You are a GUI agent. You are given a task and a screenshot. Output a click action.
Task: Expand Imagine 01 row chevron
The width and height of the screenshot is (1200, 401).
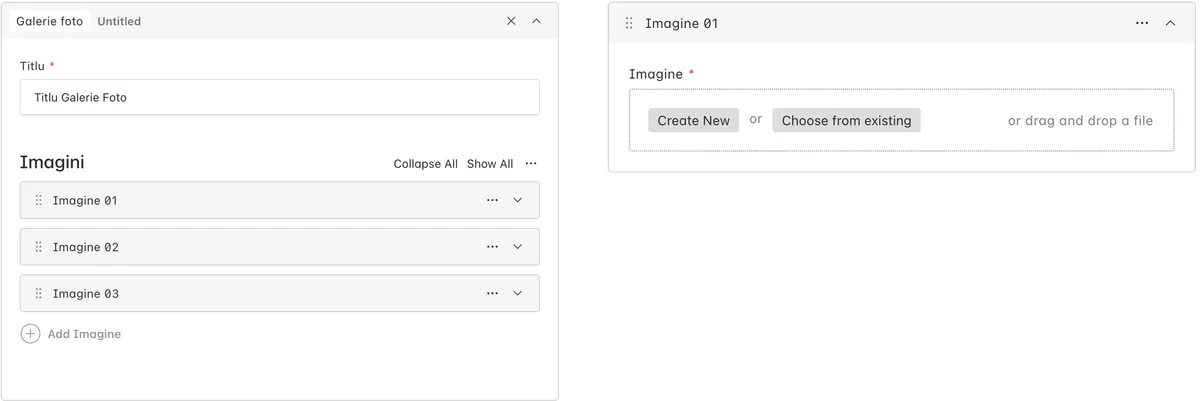[x=517, y=200]
